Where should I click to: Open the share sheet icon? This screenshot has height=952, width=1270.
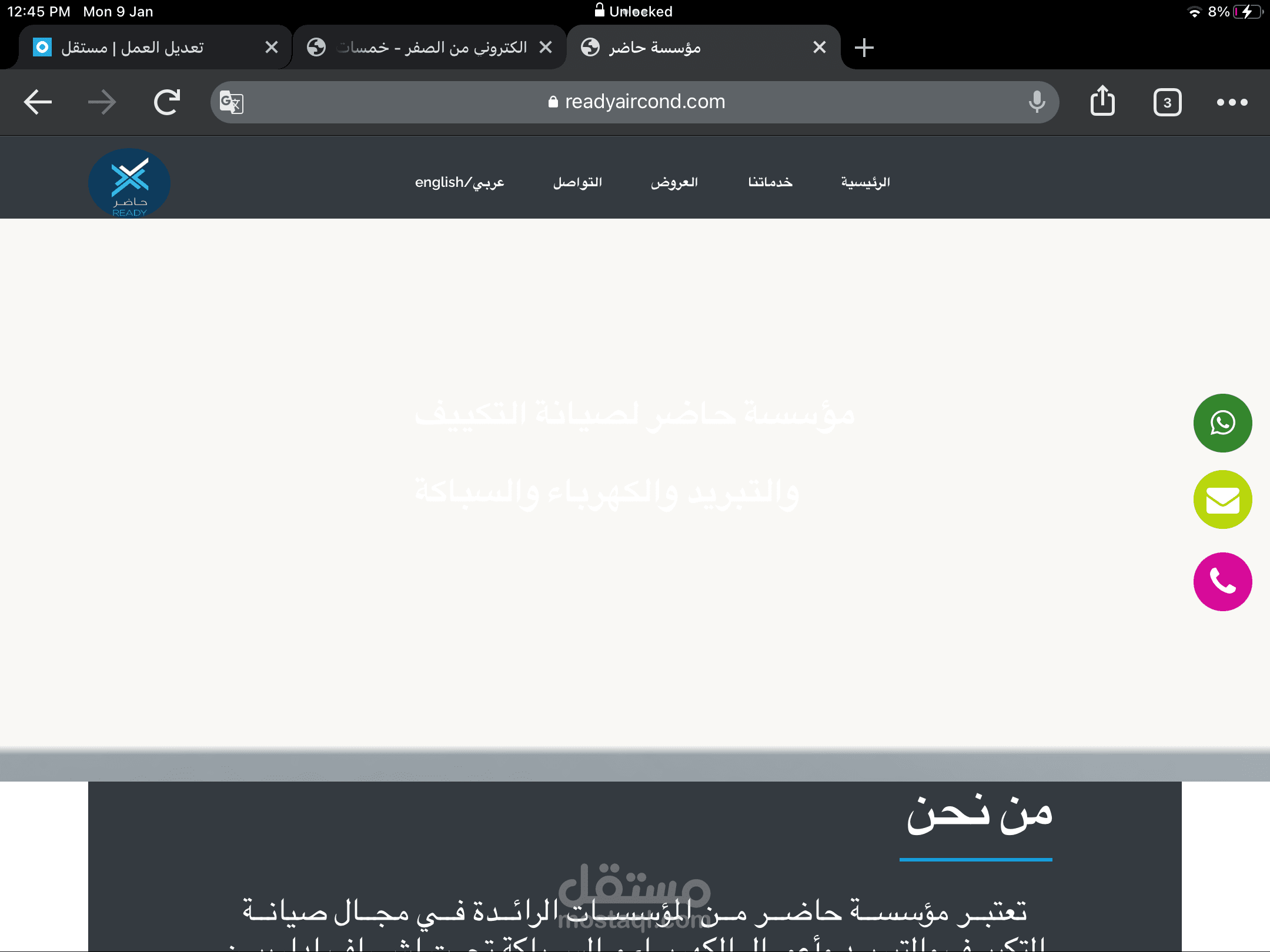1102,101
